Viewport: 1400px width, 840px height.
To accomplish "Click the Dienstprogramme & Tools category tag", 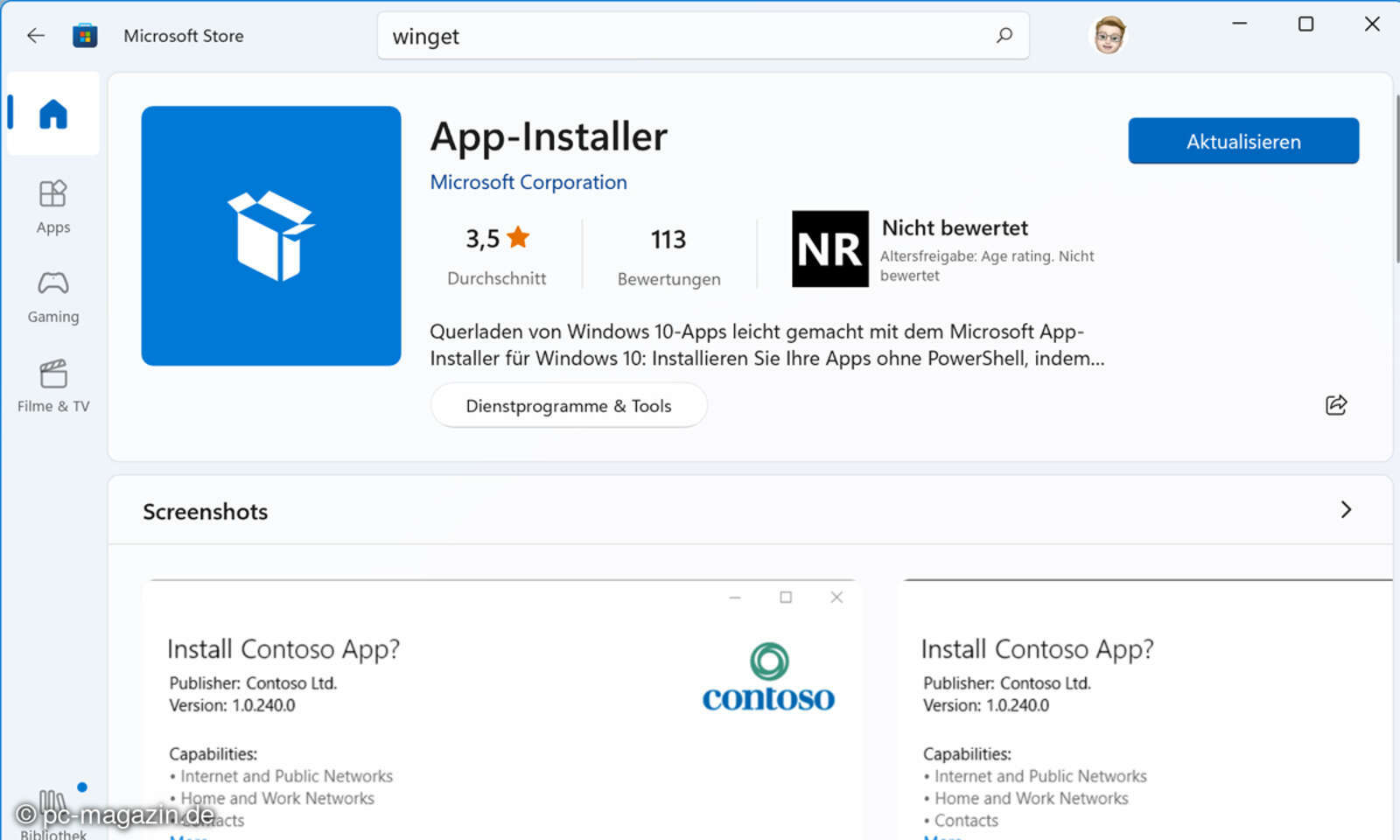I will click(x=568, y=406).
